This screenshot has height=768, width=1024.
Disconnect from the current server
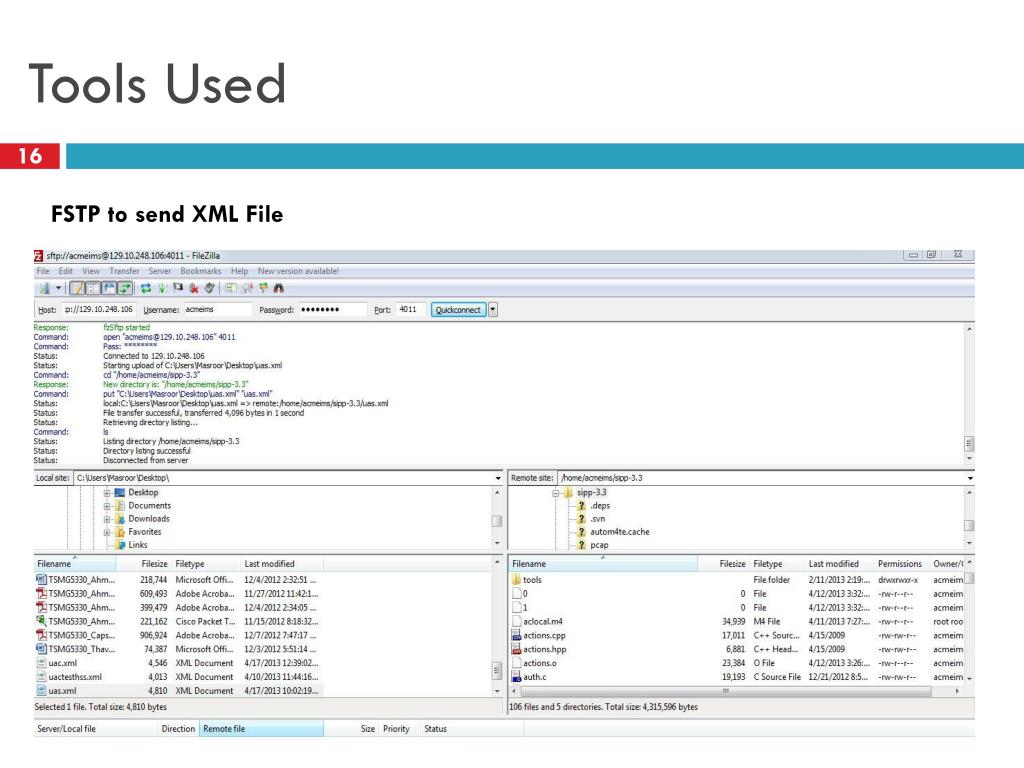(194, 288)
